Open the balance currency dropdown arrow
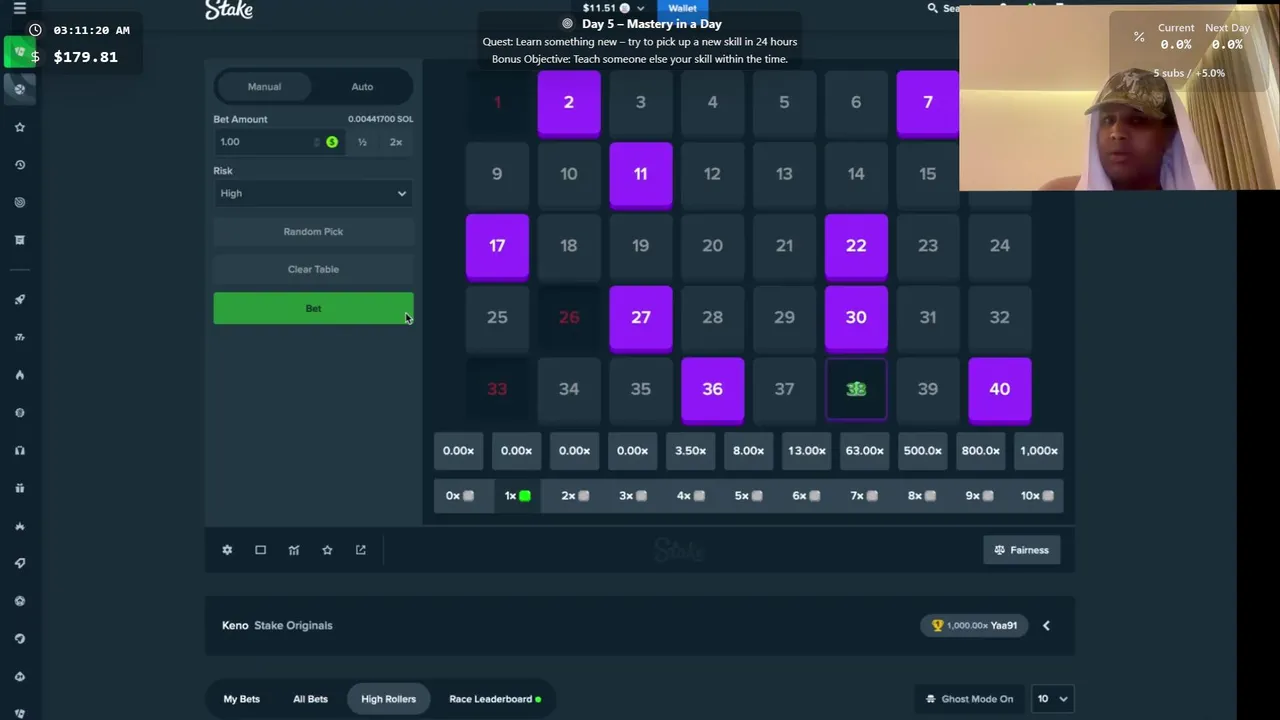 point(640,8)
